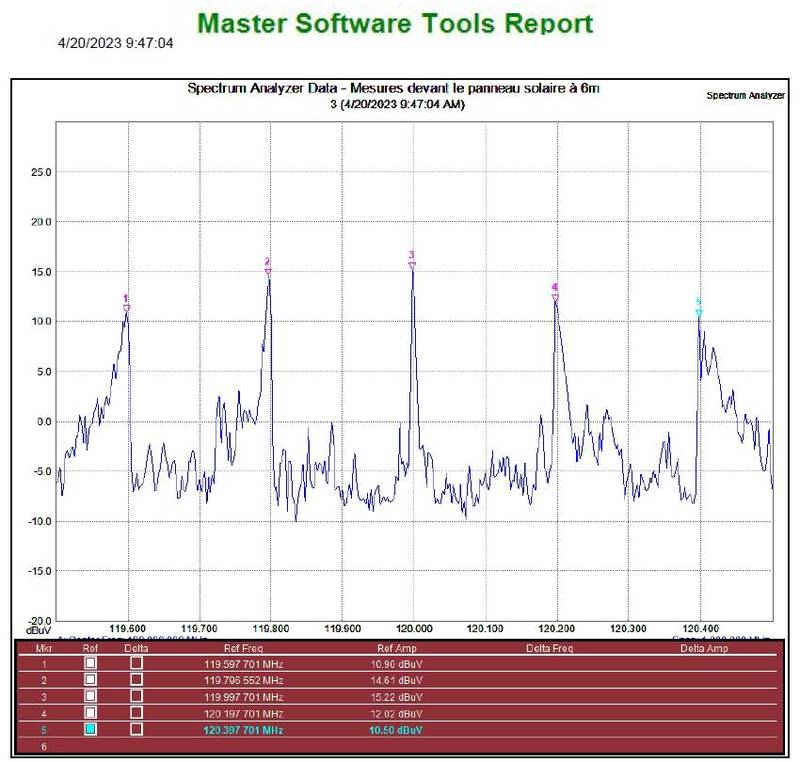800x762 pixels.
Task: Click the cyan marker 5 triangle
Action: [699, 313]
